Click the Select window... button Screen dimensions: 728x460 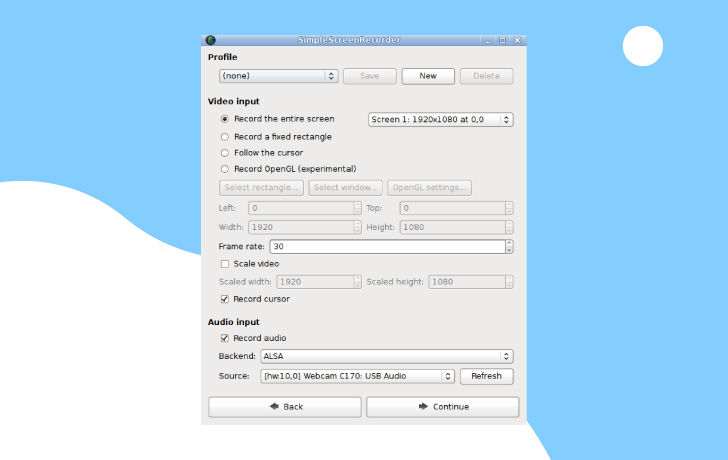click(345, 188)
